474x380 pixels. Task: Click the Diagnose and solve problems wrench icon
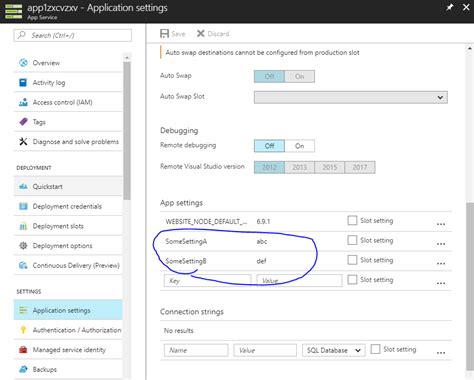(23, 142)
